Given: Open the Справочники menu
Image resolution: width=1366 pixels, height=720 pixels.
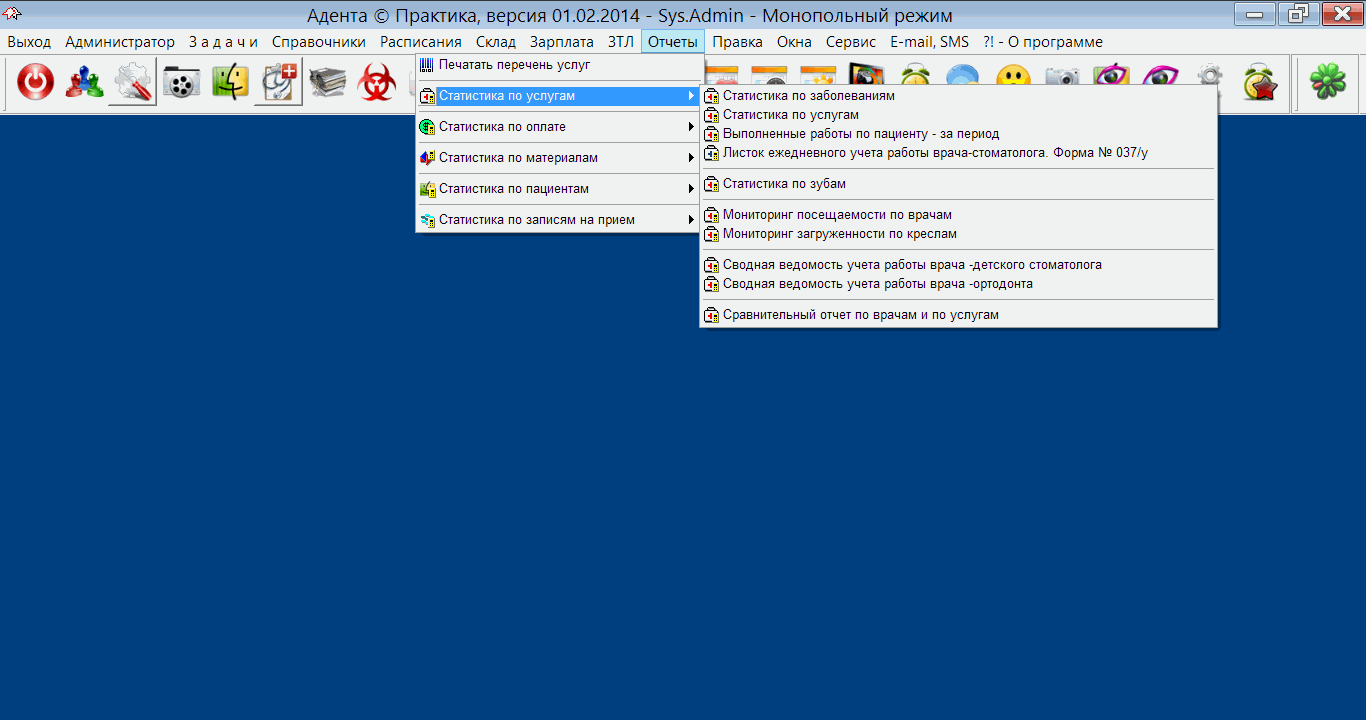Looking at the screenshot, I should (x=319, y=42).
